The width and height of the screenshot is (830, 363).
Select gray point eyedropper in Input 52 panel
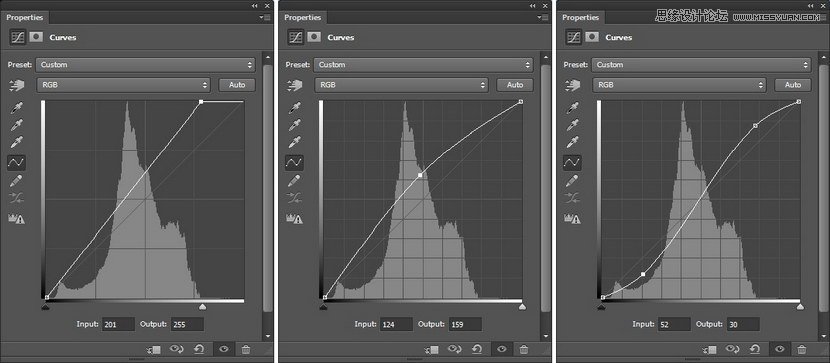point(573,125)
